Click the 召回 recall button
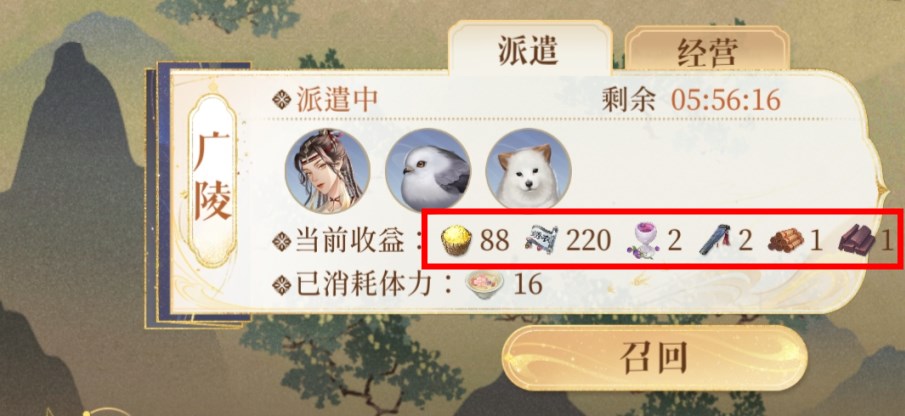905x416 pixels. (x=654, y=359)
